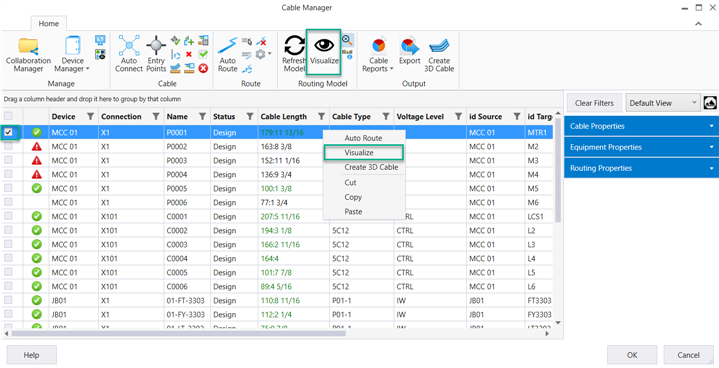
Task: Check the 01-FT-3303 row checkbox
Action: (x=8, y=301)
